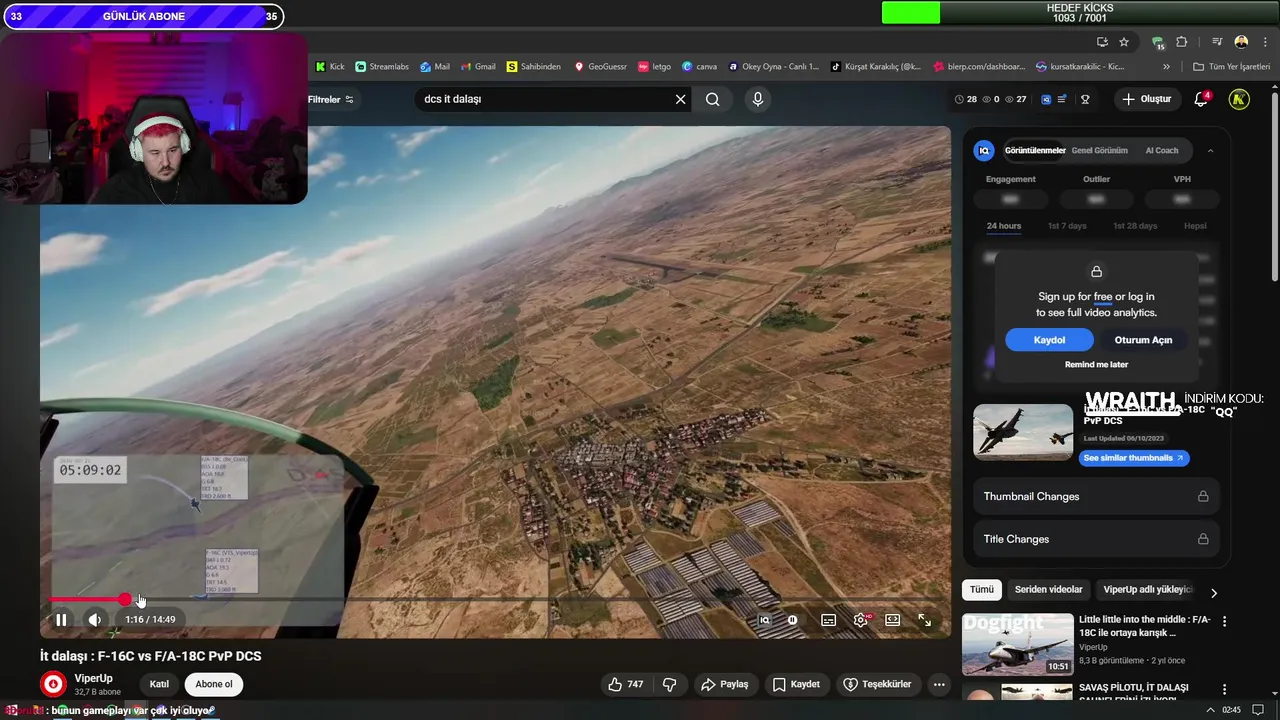1280x720 pixels.
Task: Click the Remind me later link
Action: click(1096, 365)
